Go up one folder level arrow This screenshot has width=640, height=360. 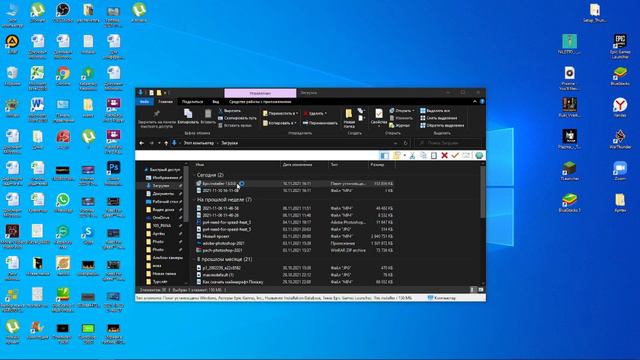click(166, 143)
